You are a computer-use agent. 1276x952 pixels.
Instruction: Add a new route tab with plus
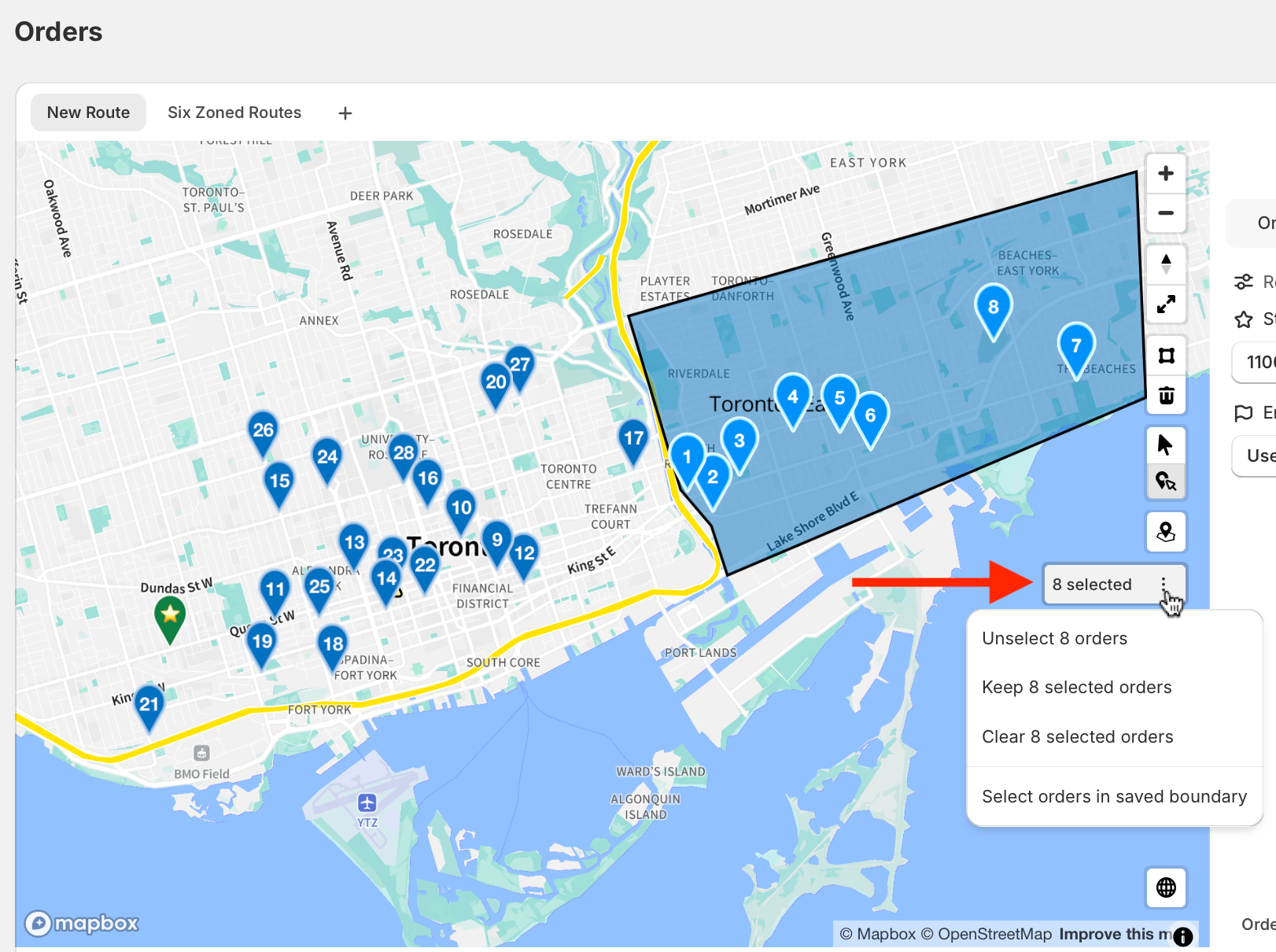pyautogui.click(x=345, y=113)
